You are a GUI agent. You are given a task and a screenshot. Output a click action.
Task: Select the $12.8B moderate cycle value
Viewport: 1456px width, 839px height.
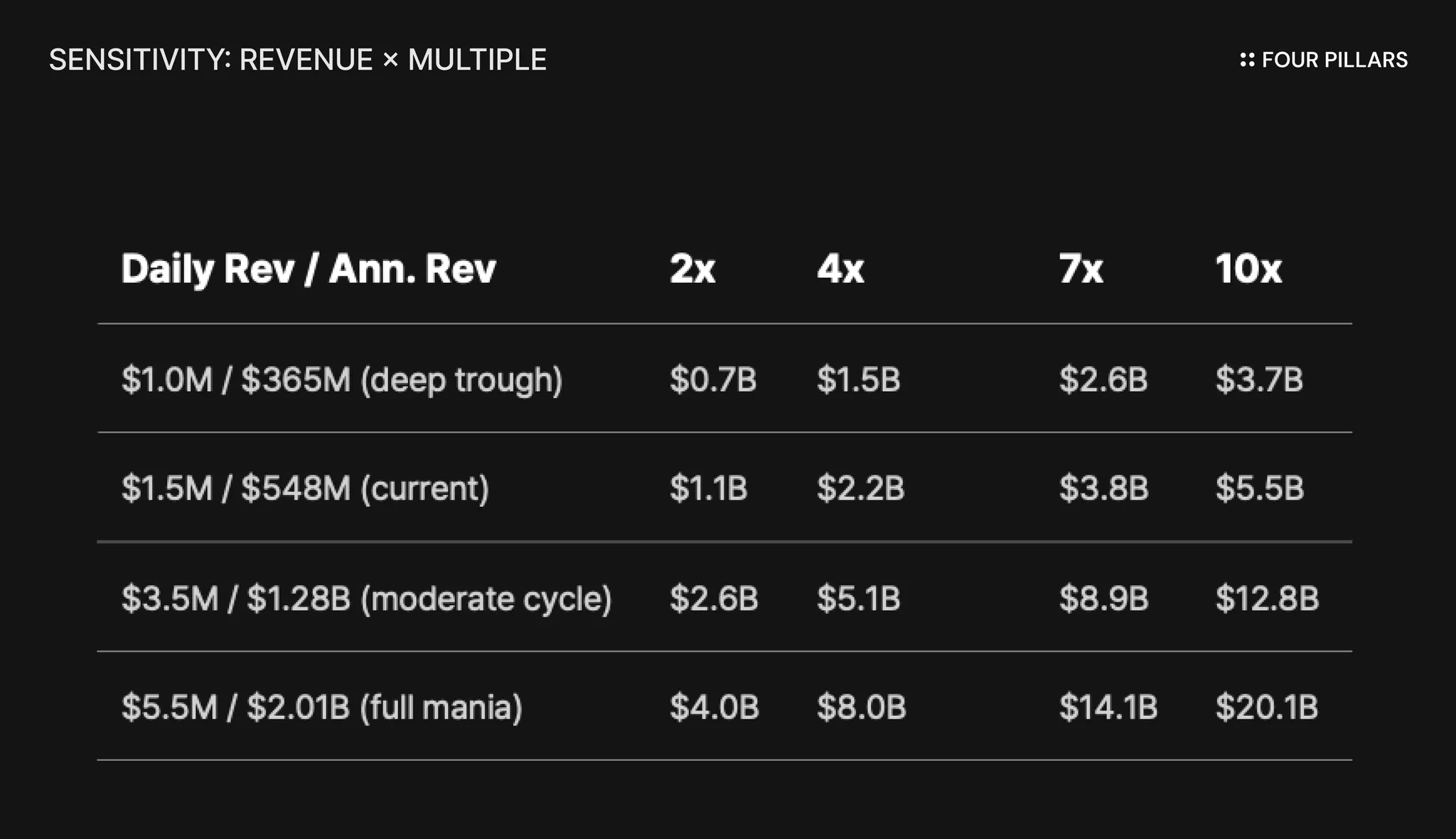[1267, 598]
